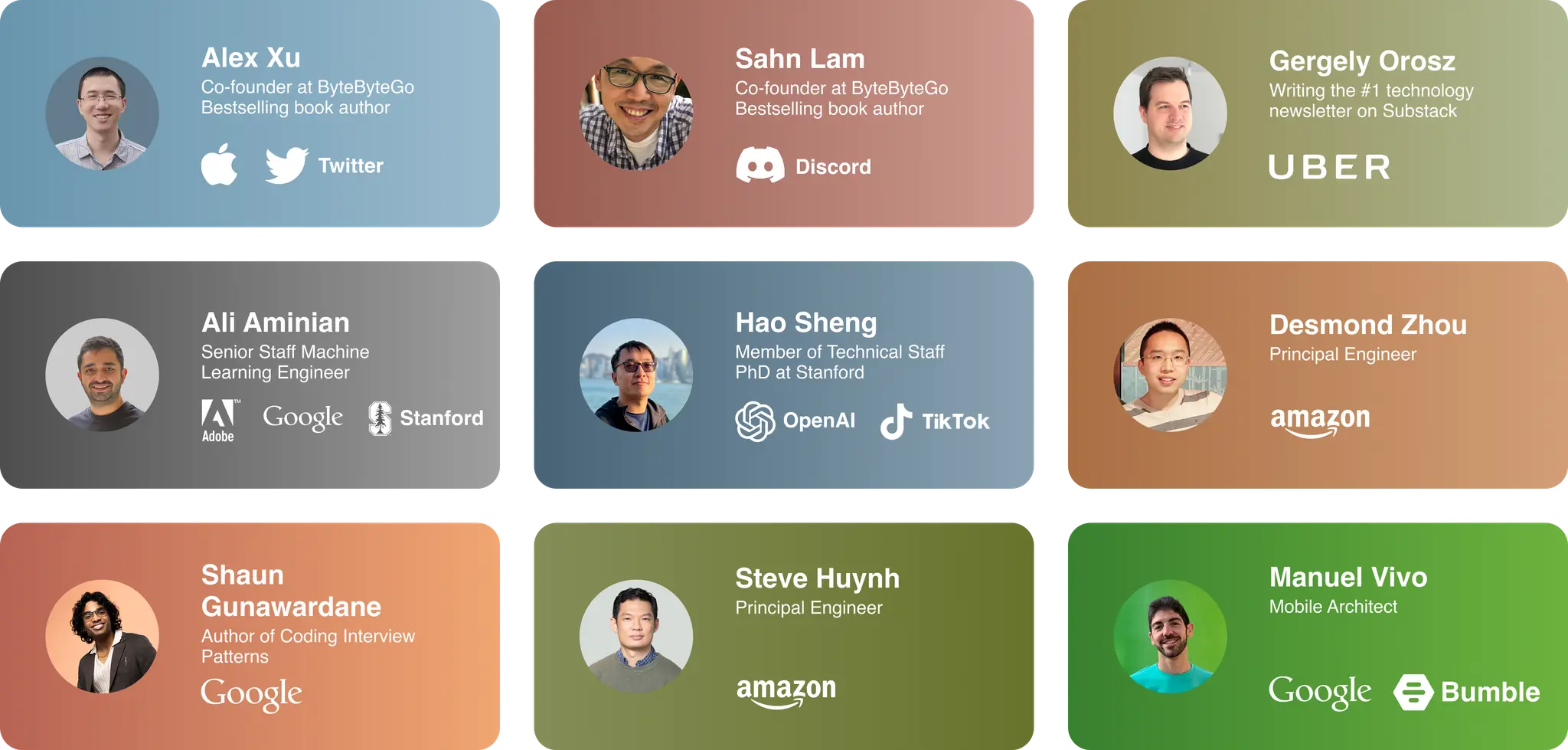The image size is (1568, 750).
Task: Click the Twitter bird icon
Action: coord(286,165)
